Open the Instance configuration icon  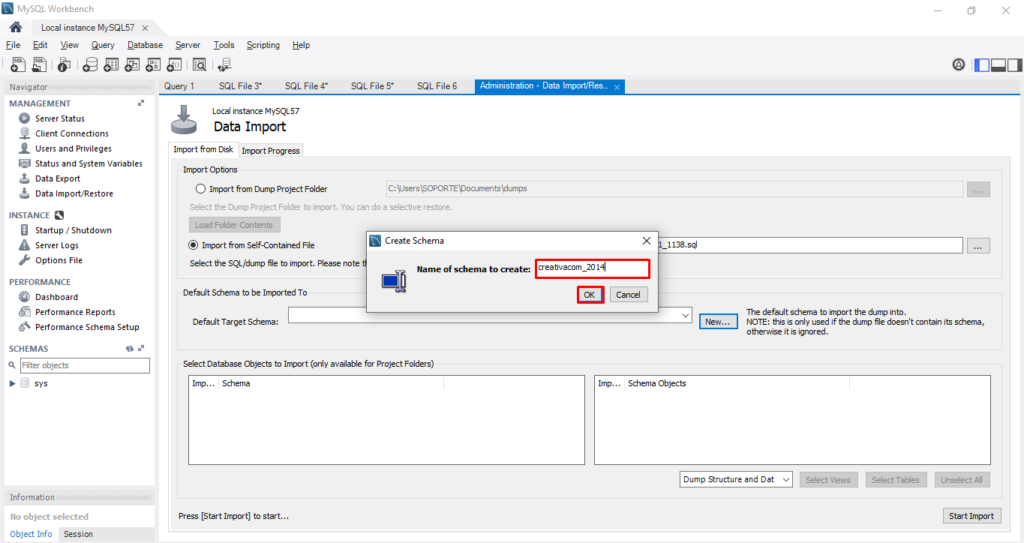pos(59,215)
